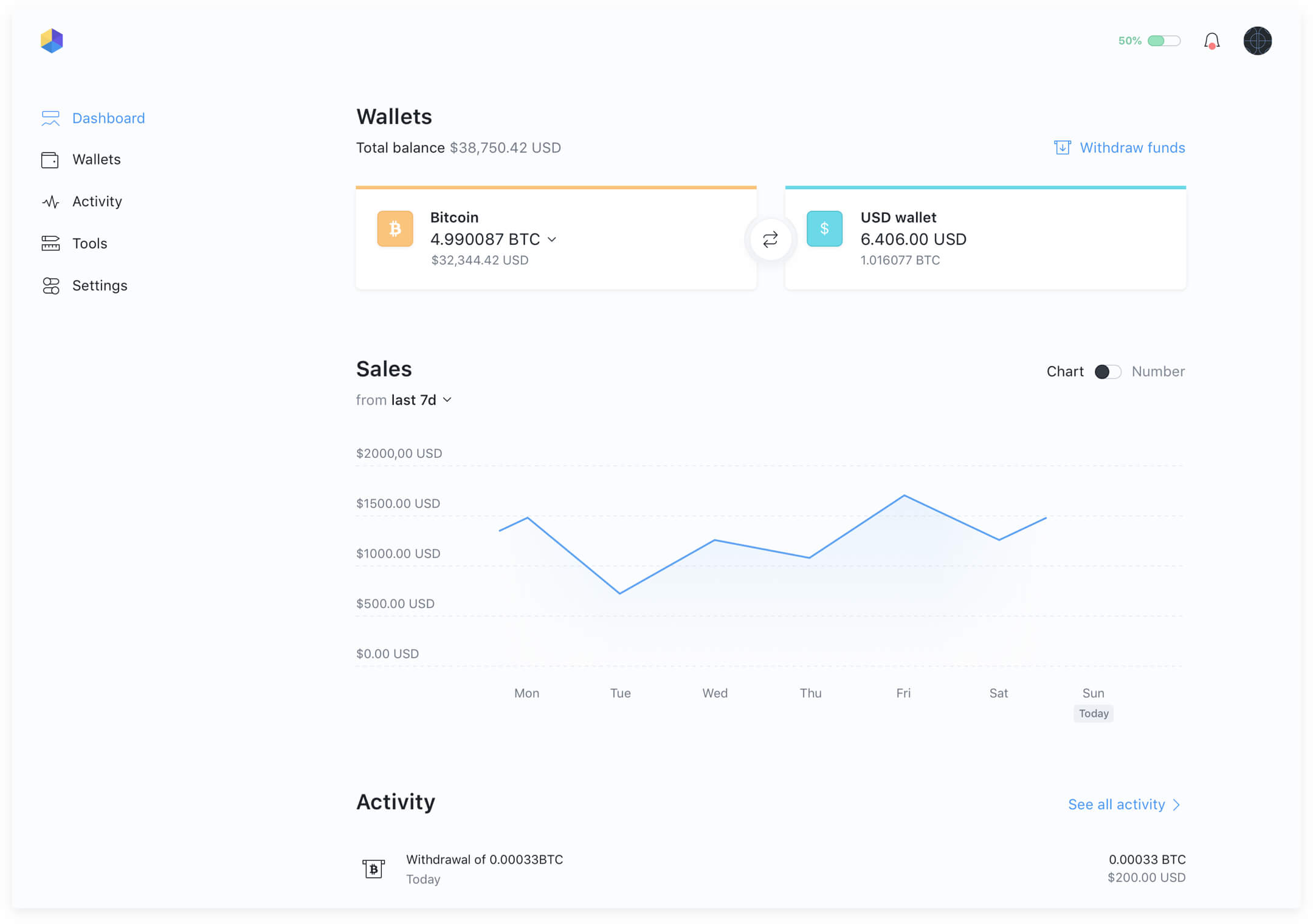The width and height of the screenshot is (1313, 924).
Task: Toggle the Chart/Number switch
Action: pyautogui.click(x=1108, y=371)
